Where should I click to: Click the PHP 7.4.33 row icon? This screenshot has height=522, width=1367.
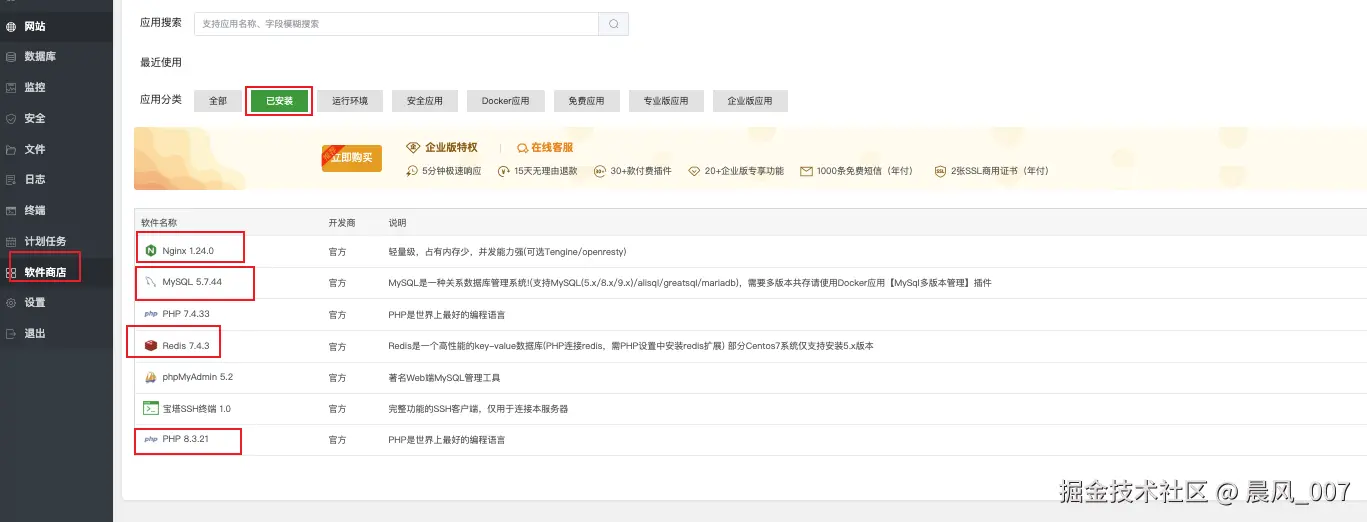click(x=151, y=314)
